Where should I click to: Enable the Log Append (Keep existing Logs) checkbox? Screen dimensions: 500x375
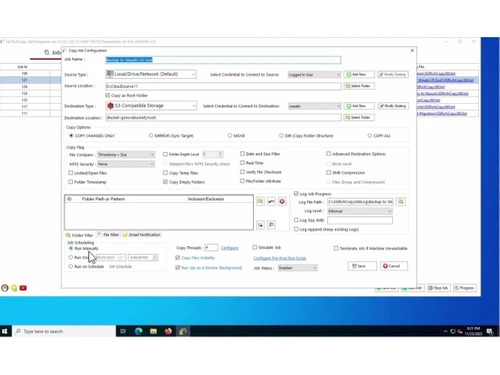click(296, 229)
